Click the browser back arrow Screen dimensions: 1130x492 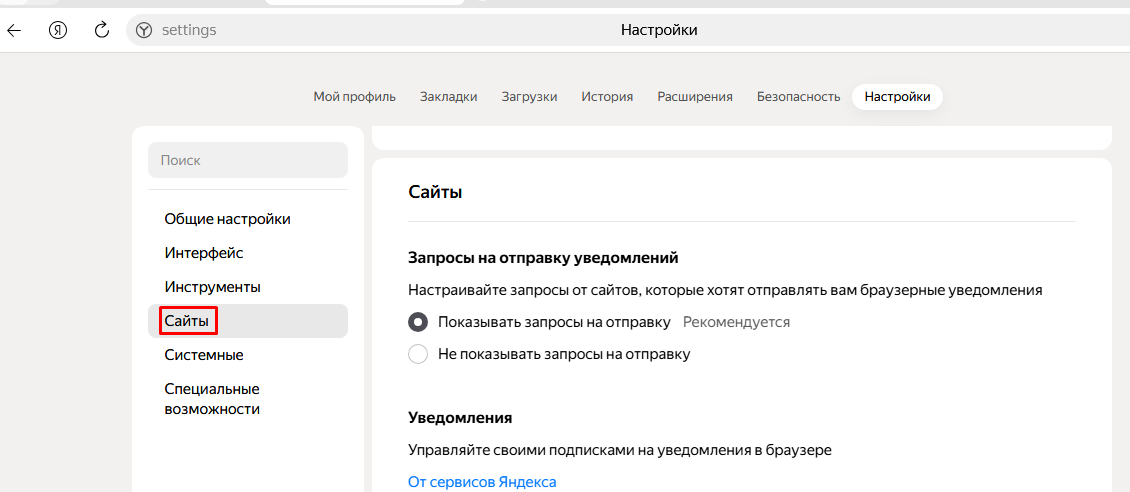click(14, 30)
